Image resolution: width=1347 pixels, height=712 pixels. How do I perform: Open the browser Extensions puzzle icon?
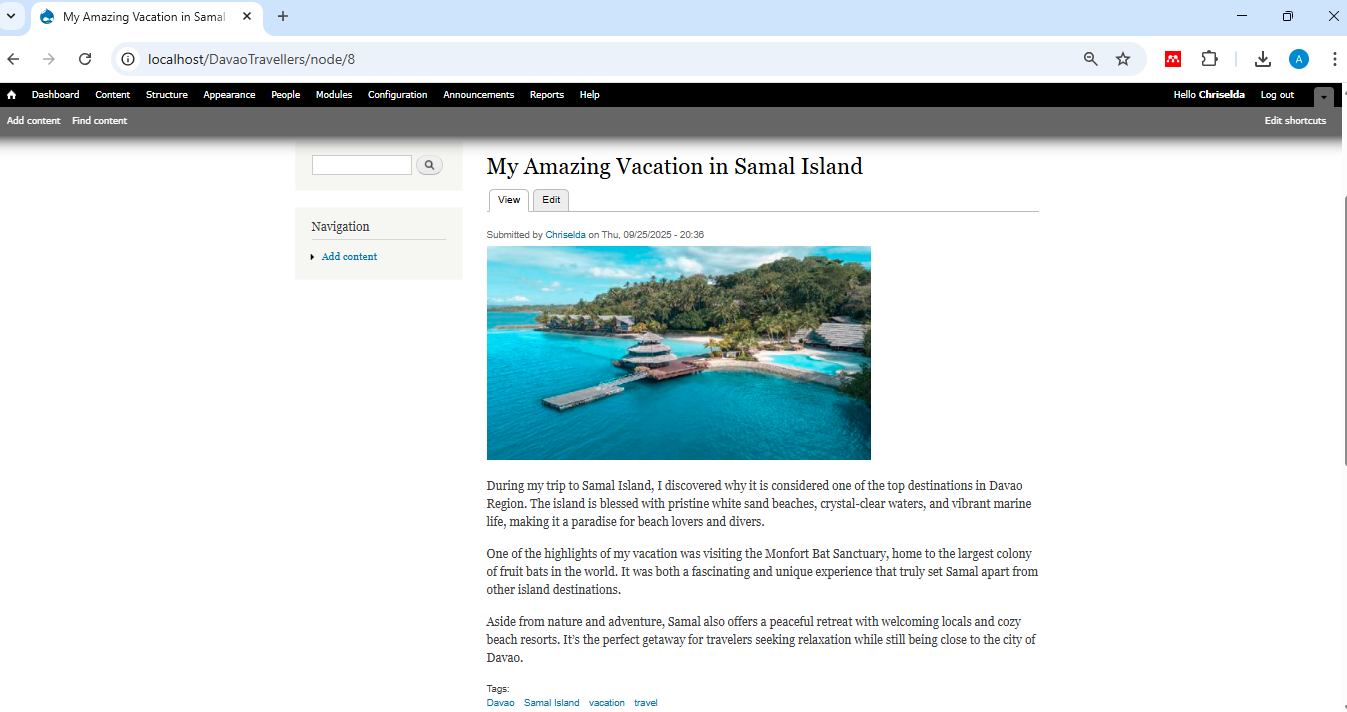click(1210, 59)
